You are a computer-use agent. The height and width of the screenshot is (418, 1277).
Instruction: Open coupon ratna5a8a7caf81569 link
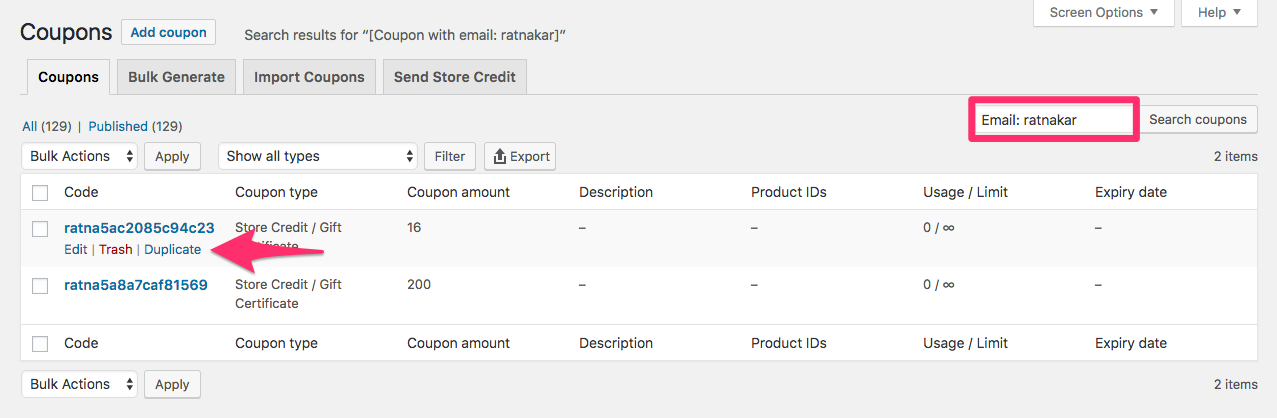pos(136,285)
